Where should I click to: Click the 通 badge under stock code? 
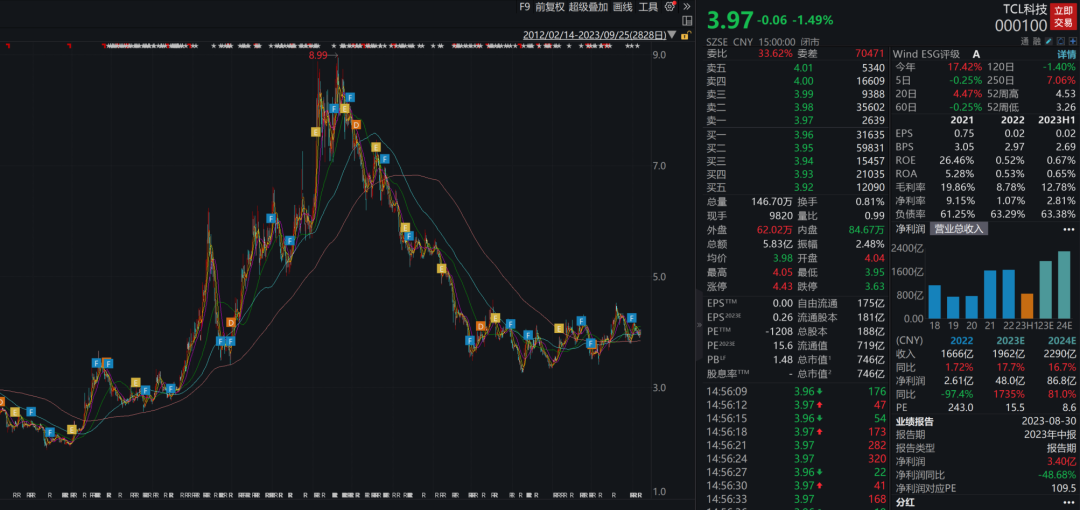(x=1025, y=41)
